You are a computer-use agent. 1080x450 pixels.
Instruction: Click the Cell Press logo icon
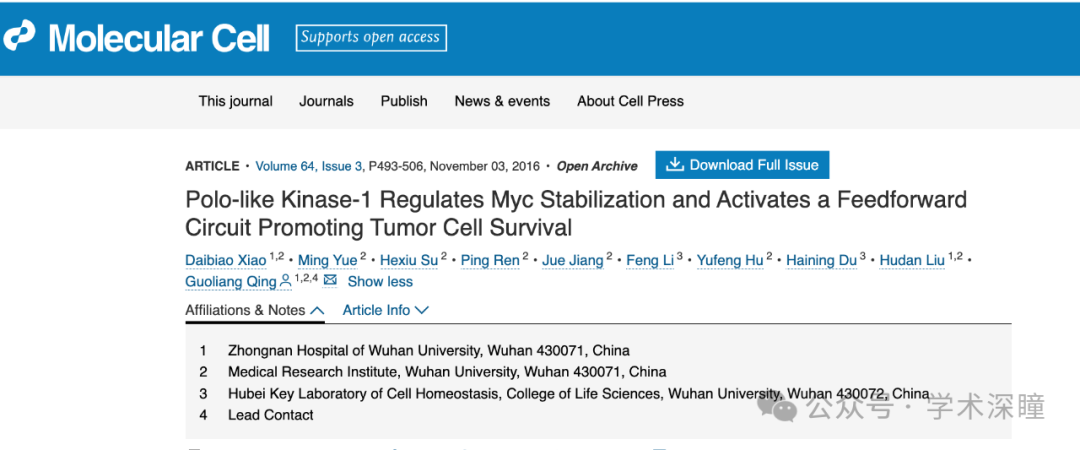(x=19, y=36)
